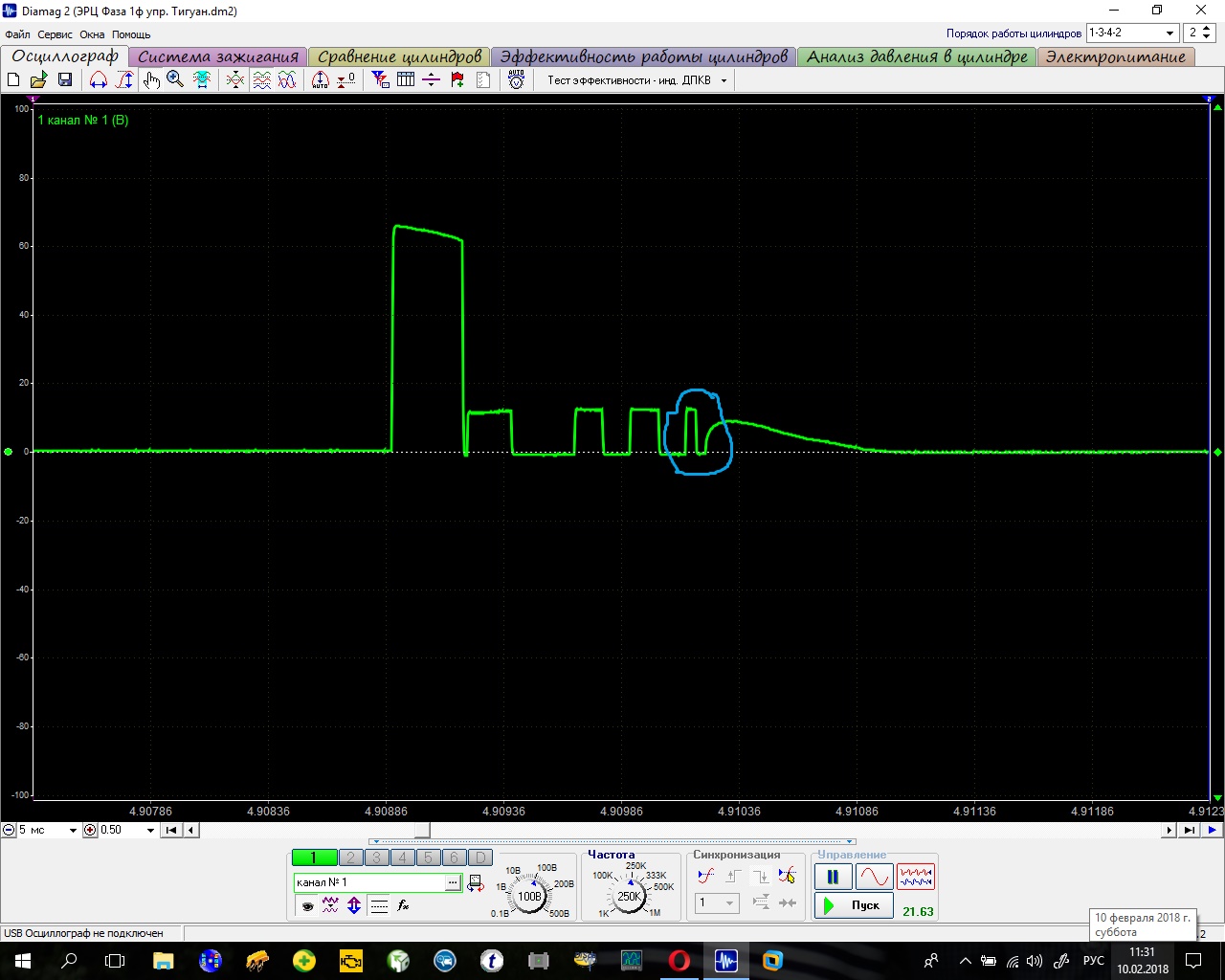Select the vertical measurement cursor tool
The width and height of the screenshot is (1225, 980).
pyautogui.click(x=124, y=80)
